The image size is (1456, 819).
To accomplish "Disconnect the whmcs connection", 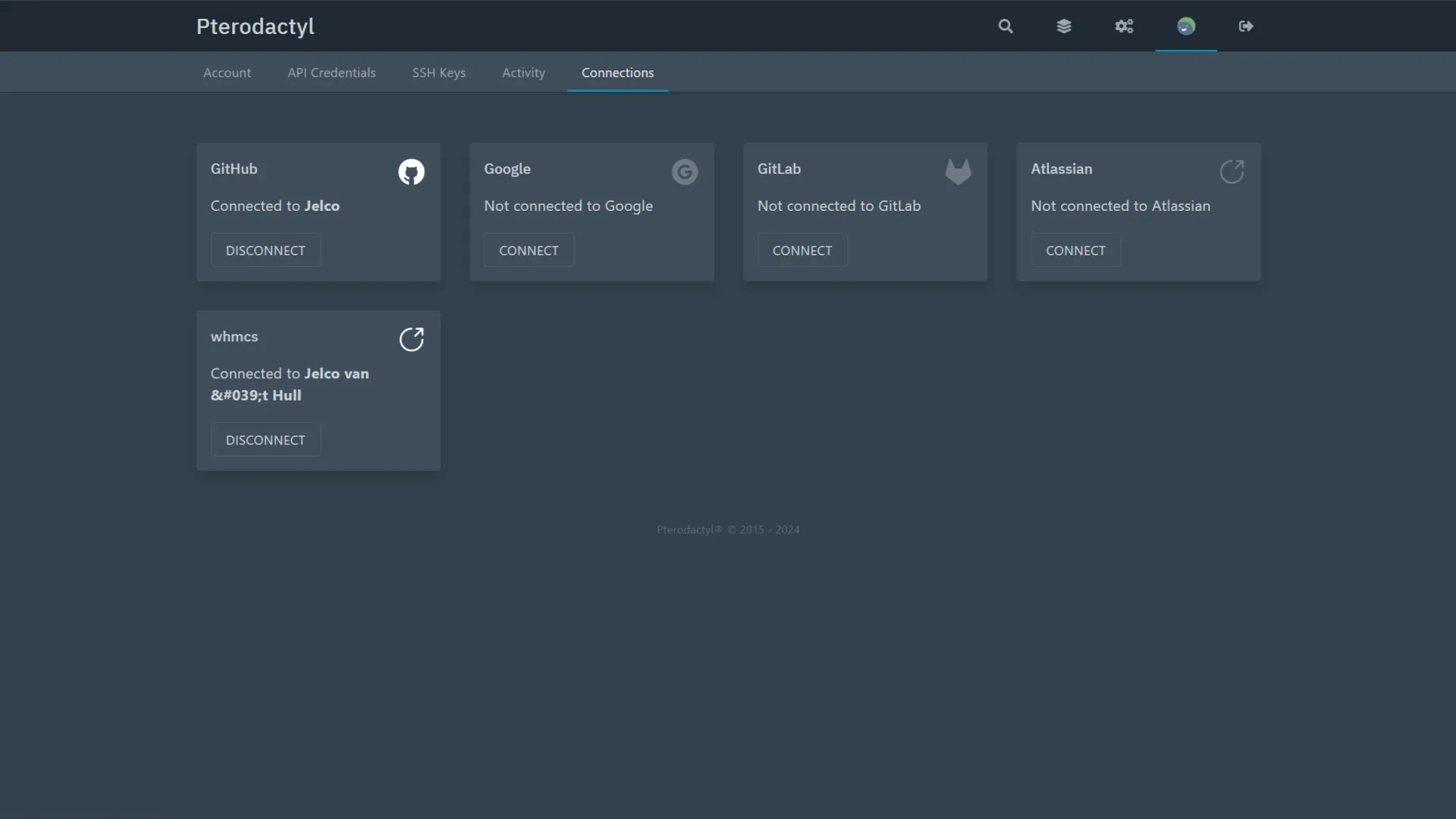I will [265, 439].
